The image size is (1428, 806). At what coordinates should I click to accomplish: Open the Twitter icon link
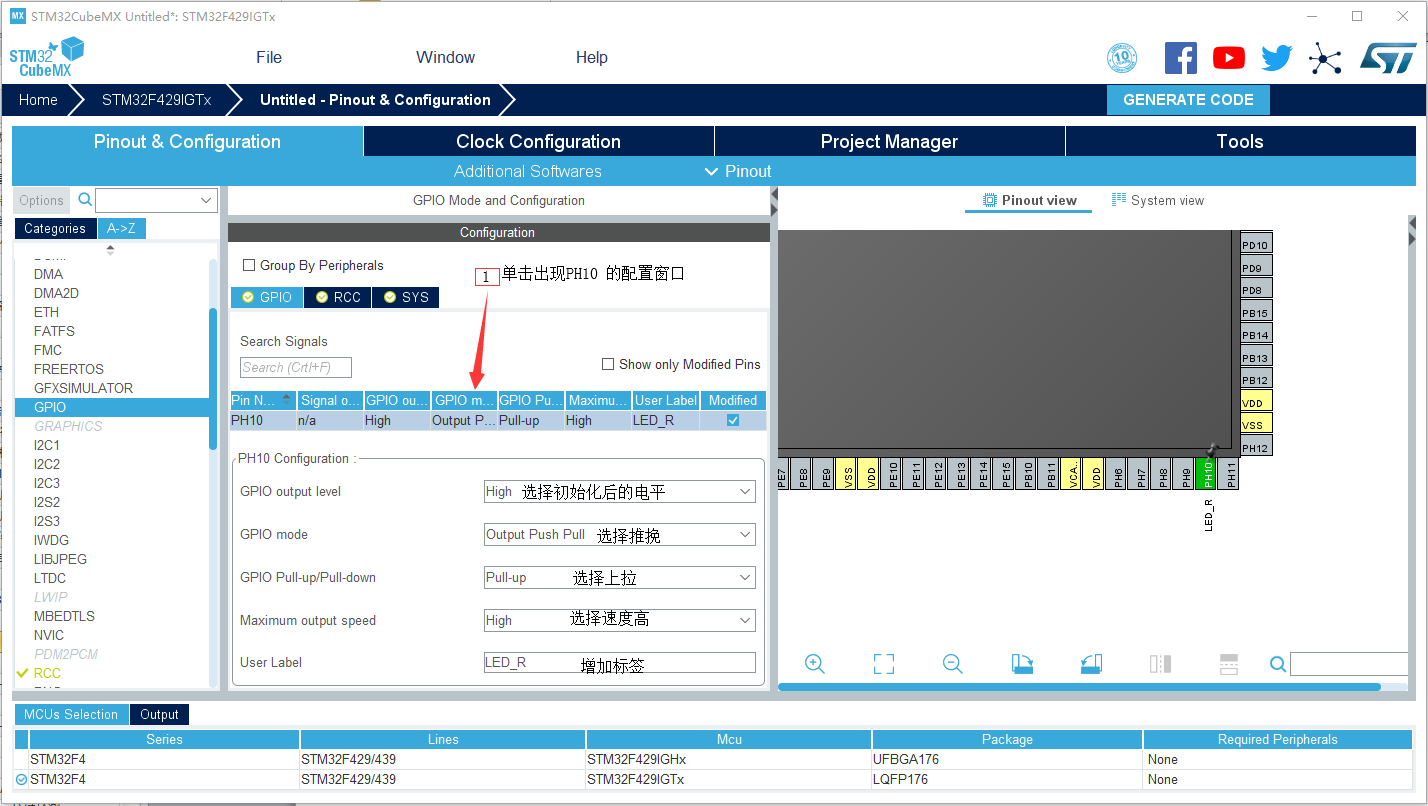[x=1277, y=58]
